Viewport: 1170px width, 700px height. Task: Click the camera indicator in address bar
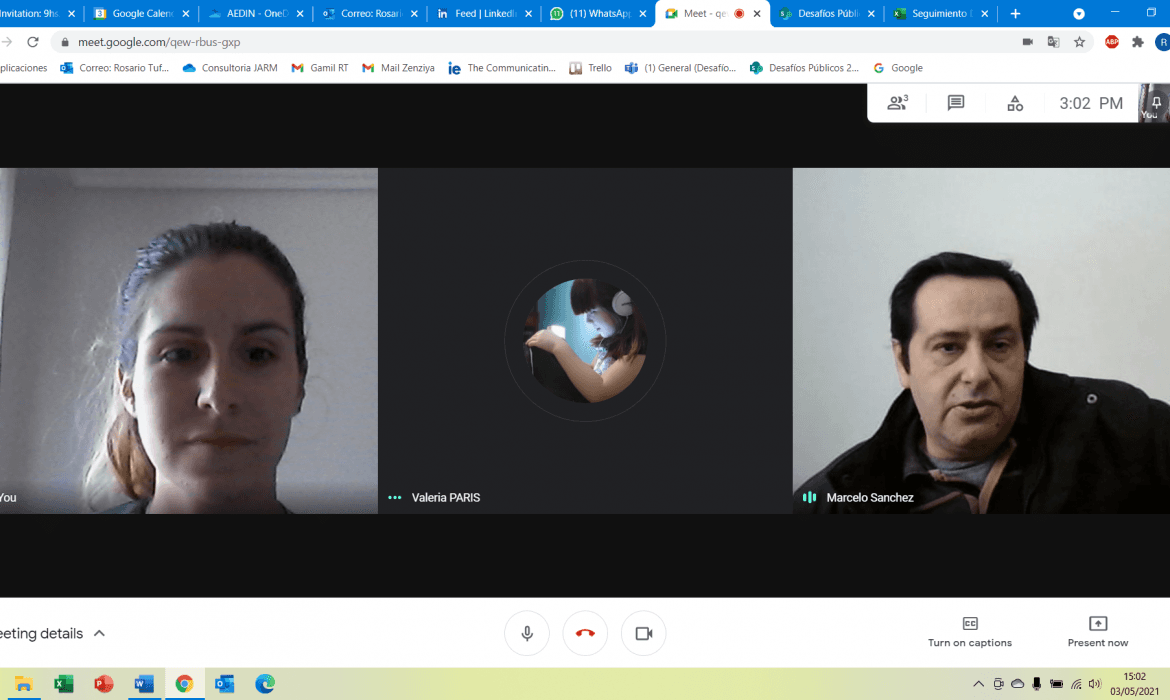(x=1027, y=42)
